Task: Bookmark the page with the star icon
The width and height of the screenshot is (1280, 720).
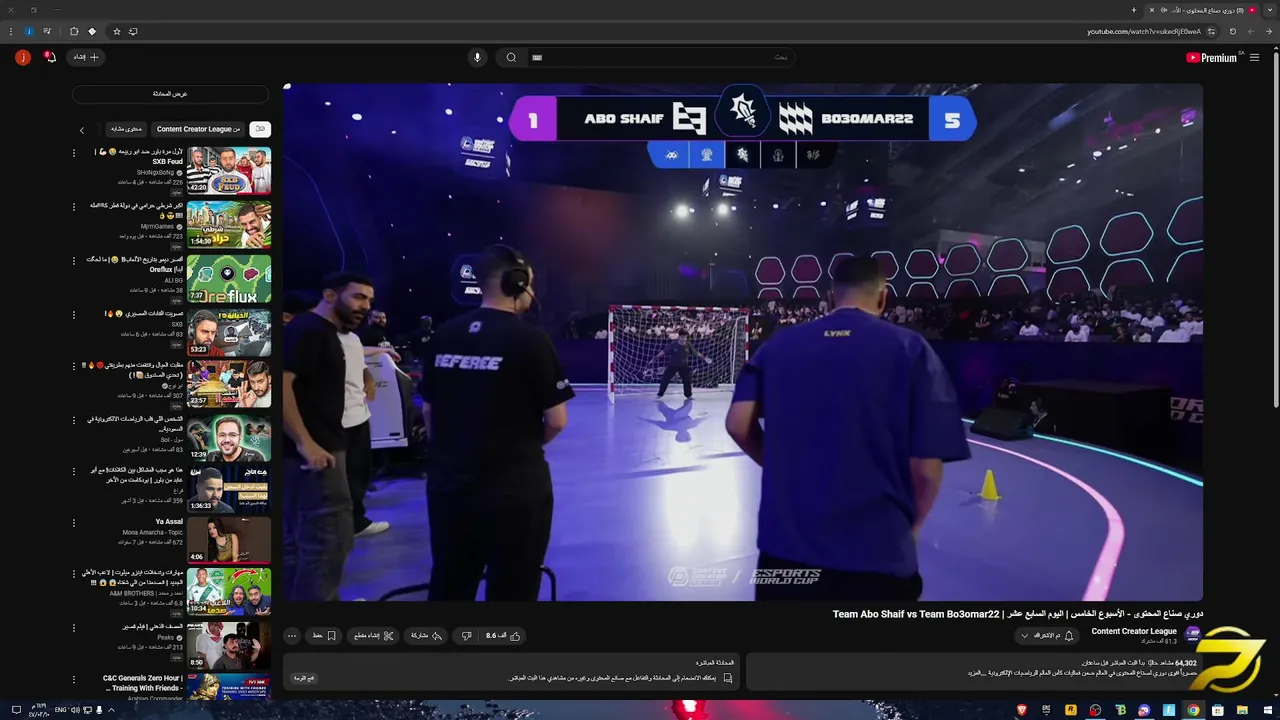Action: click(116, 31)
